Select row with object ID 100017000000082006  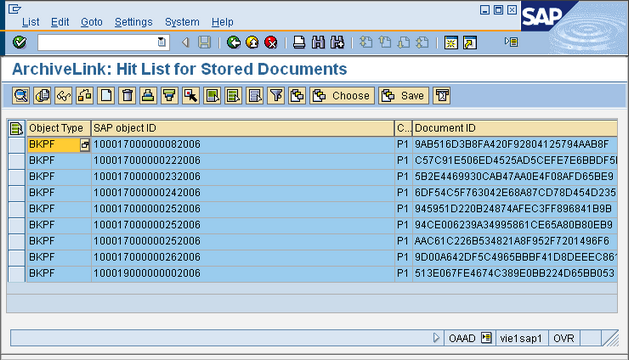16,145
